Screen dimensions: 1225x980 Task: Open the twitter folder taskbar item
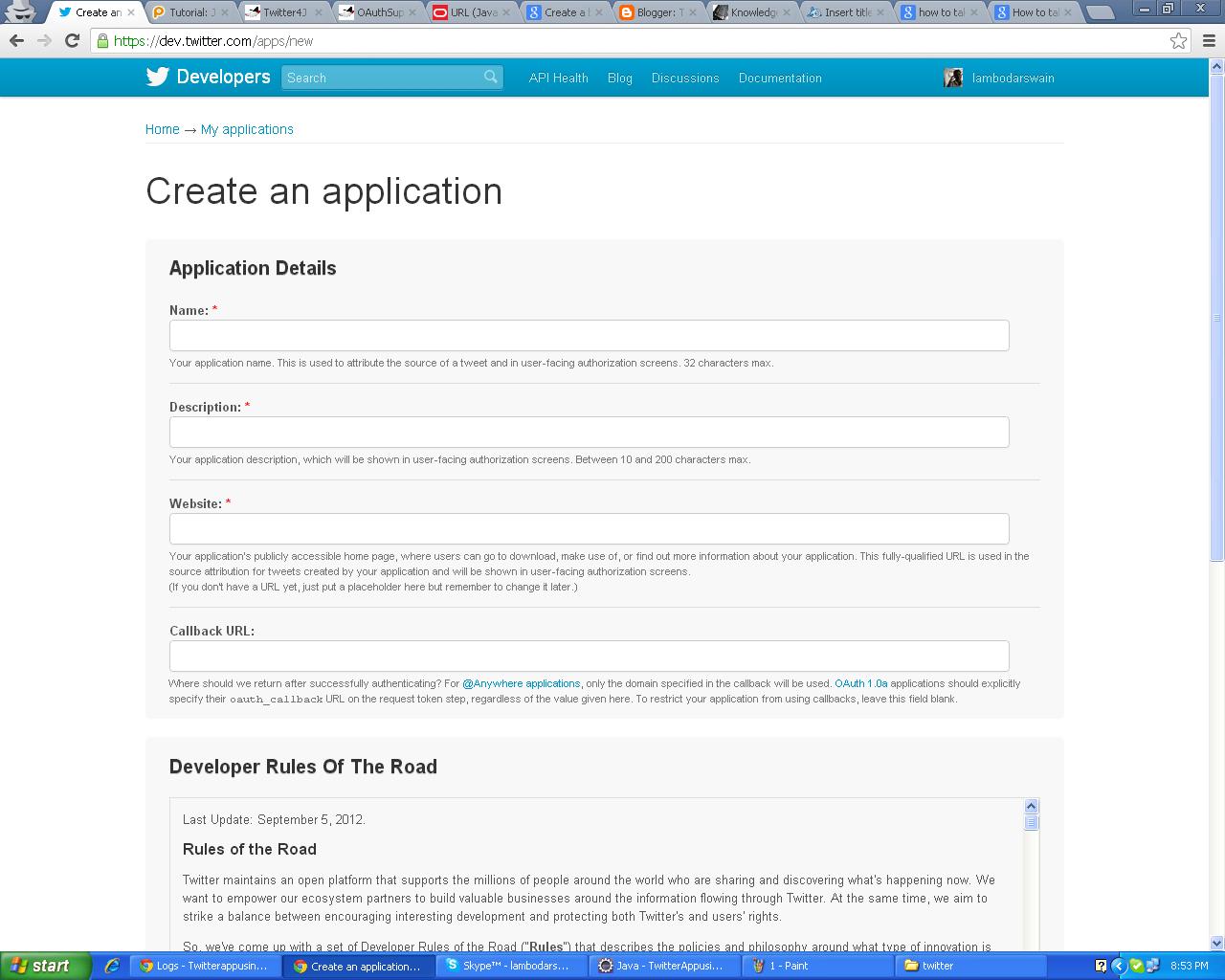pos(970,966)
